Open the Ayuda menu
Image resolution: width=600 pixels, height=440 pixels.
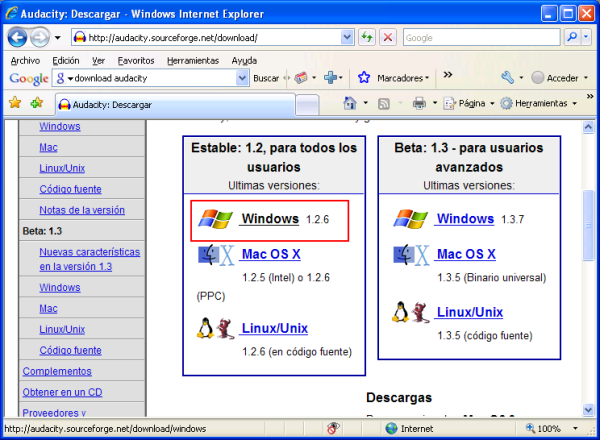pyautogui.click(x=244, y=60)
